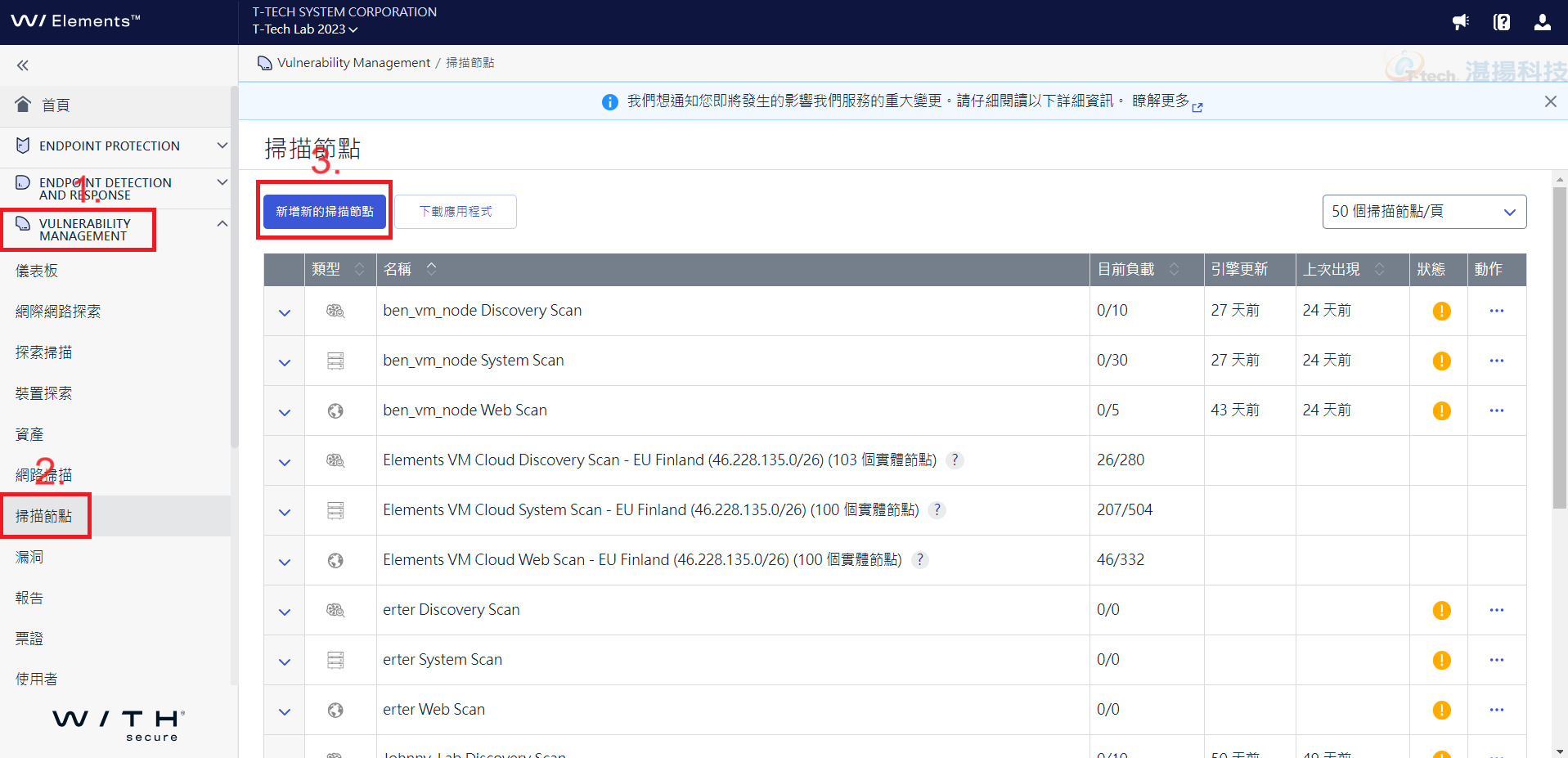Click the Endpoint Protection shield icon

[23, 146]
